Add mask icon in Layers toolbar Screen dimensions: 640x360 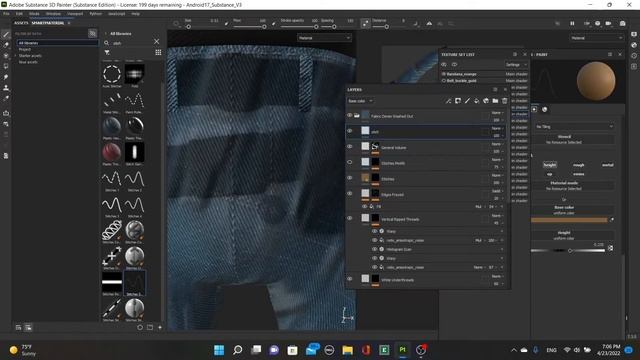click(458, 101)
